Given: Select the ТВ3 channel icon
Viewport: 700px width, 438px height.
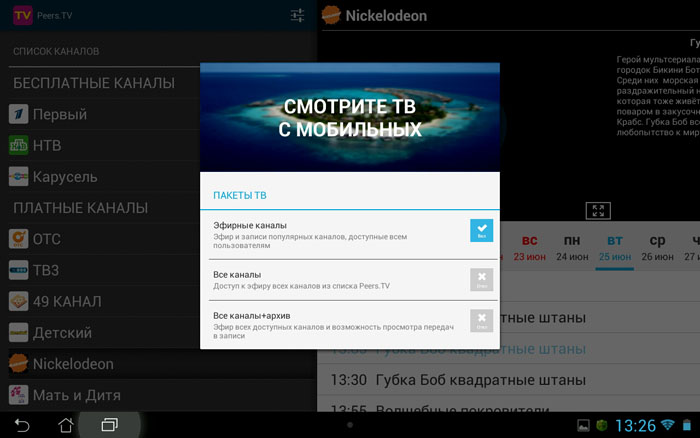Looking at the screenshot, I should (x=18, y=270).
